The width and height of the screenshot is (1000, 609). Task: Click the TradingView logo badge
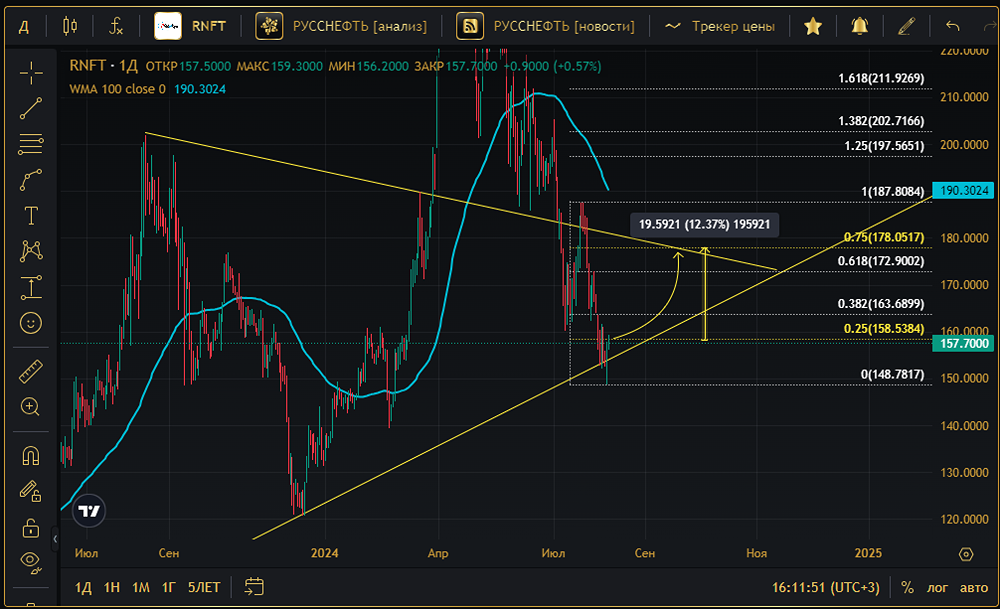click(89, 511)
